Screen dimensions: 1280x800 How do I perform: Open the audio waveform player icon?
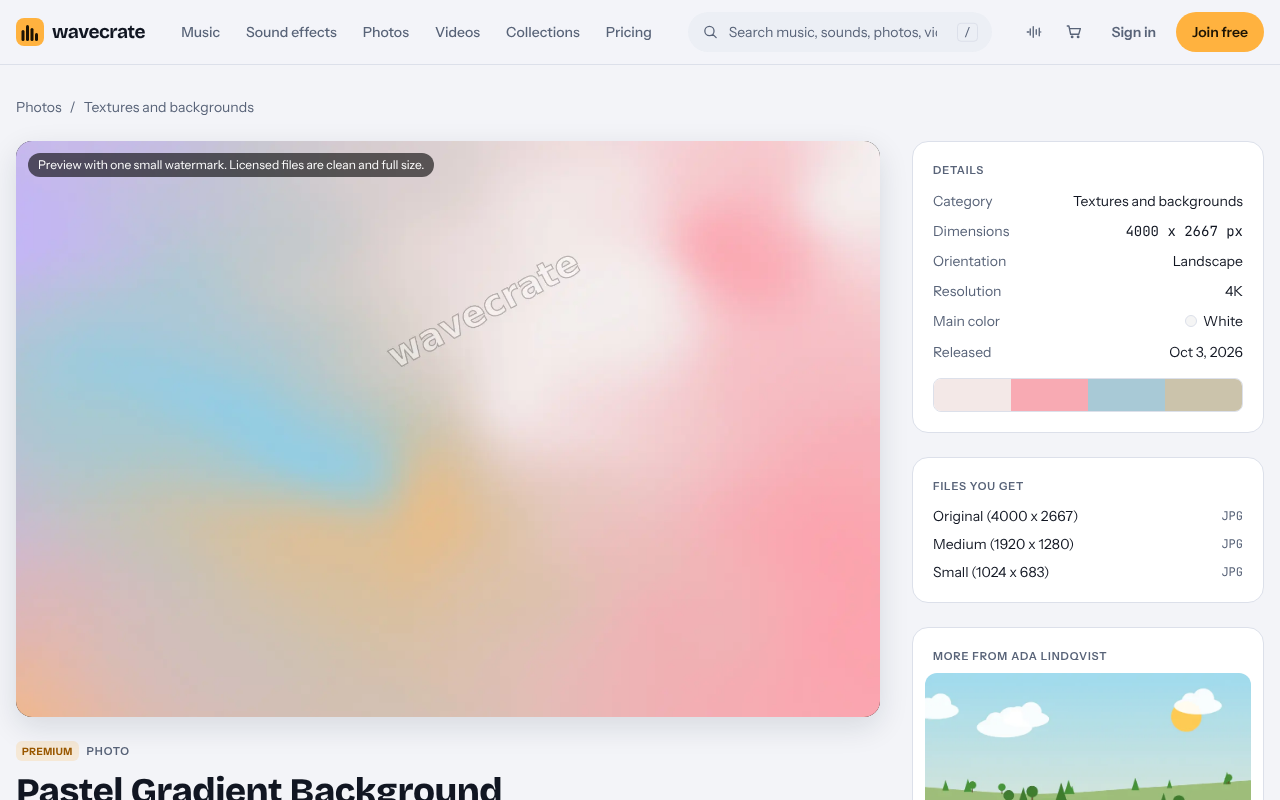(1034, 32)
